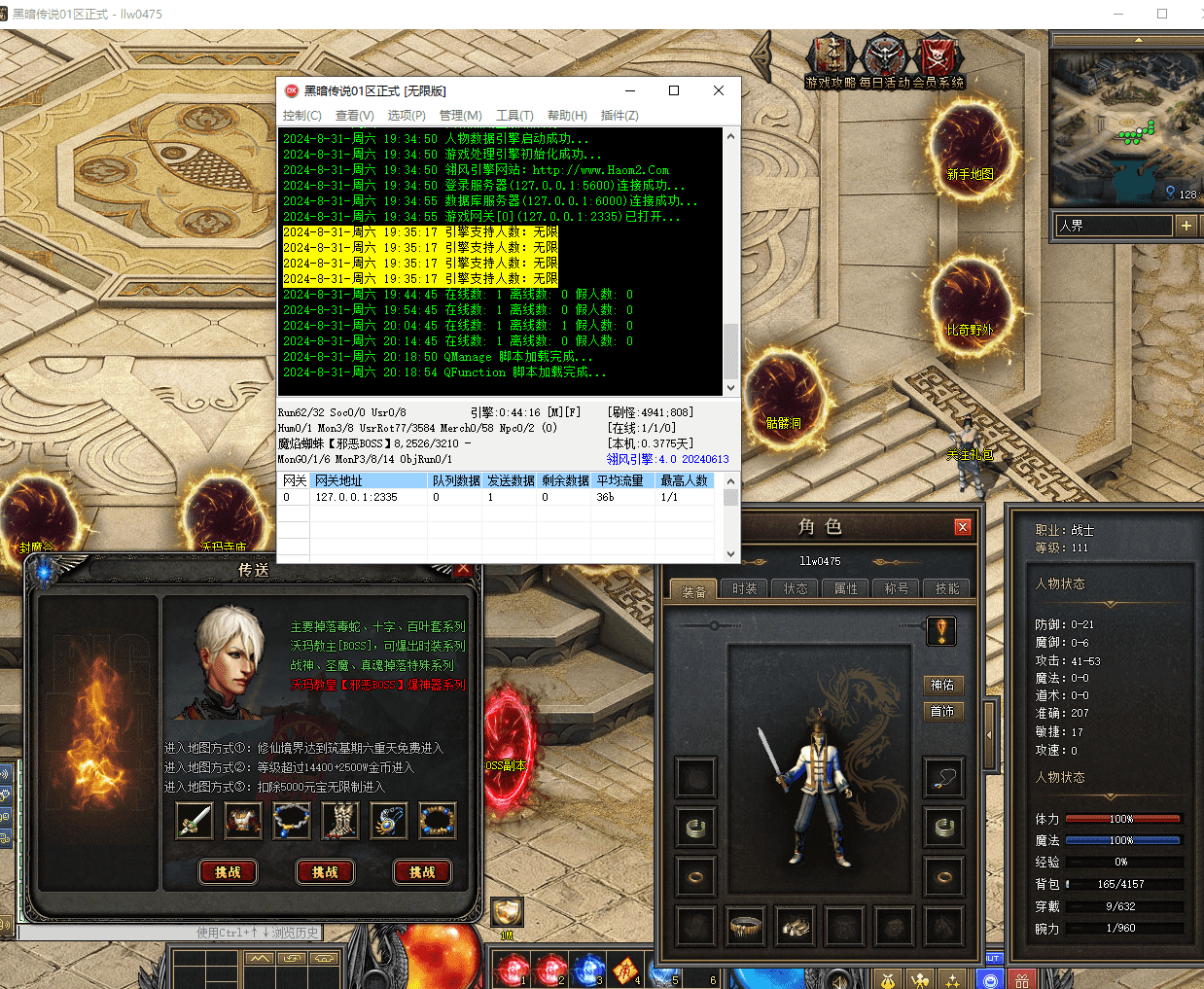Use skill in hotbar slot 2

(x=549, y=970)
